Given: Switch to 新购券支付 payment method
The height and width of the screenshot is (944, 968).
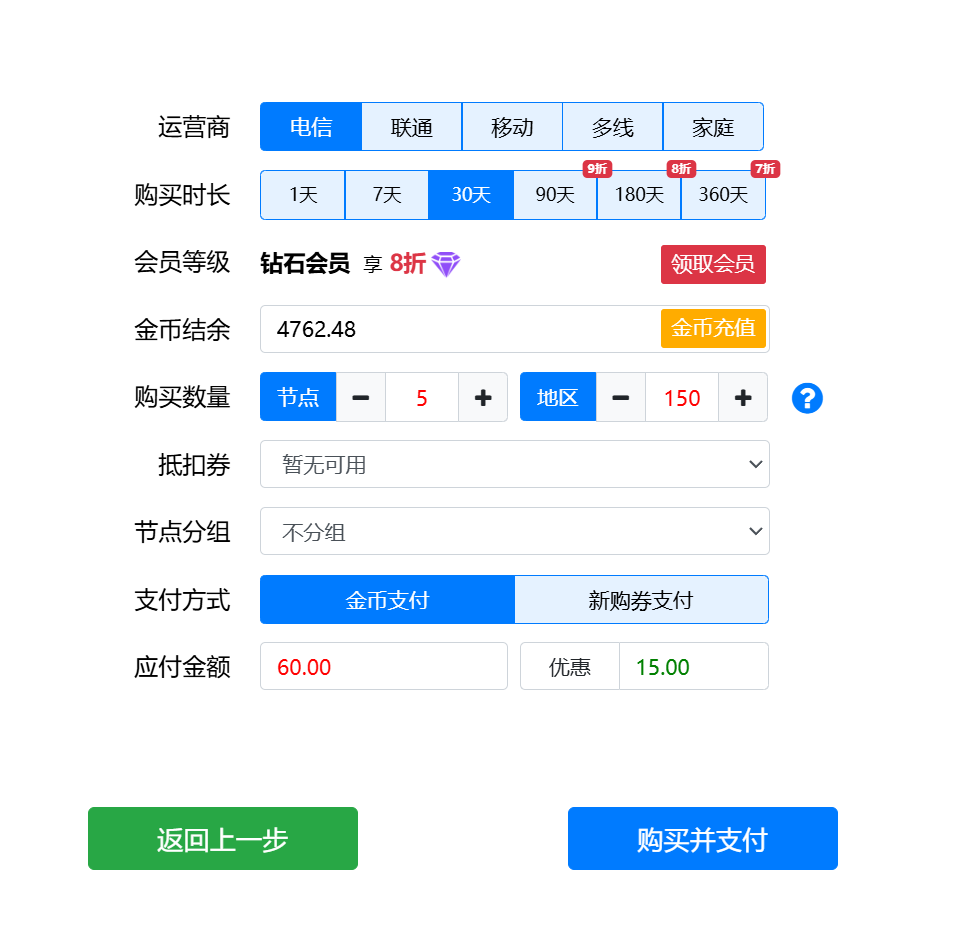Looking at the screenshot, I should 641,600.
